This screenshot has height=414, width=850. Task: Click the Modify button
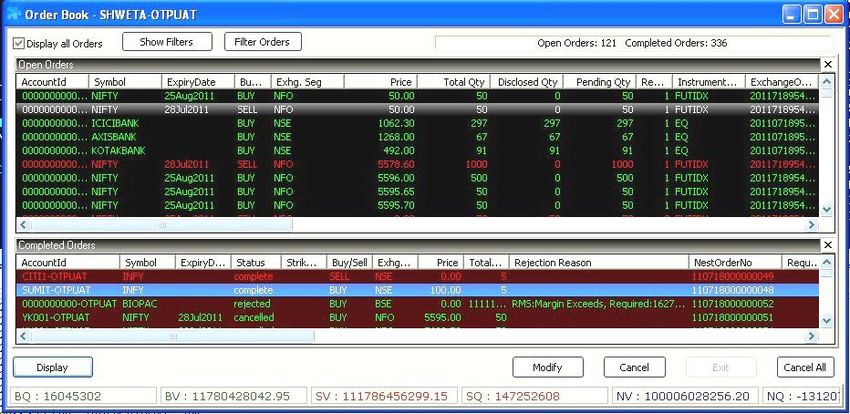tap(548, 367)
